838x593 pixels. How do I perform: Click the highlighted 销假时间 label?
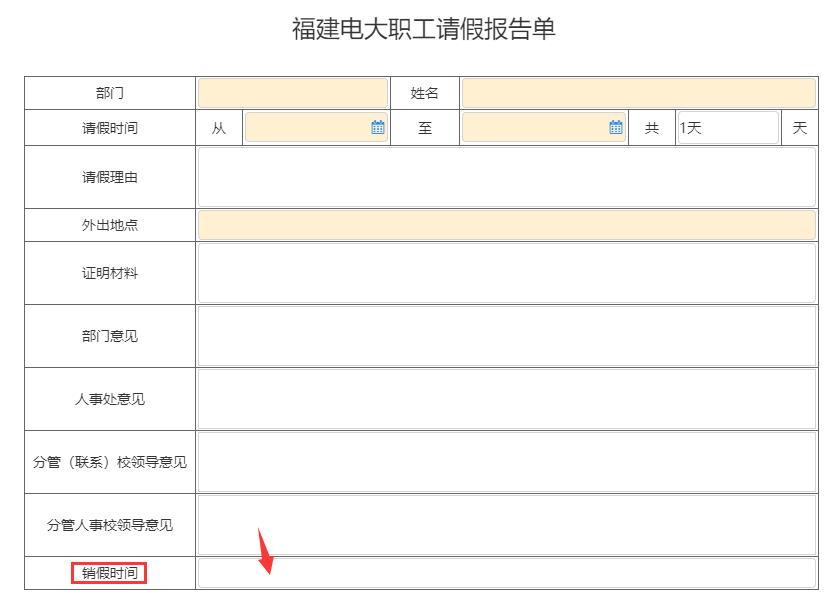(110, 573)
